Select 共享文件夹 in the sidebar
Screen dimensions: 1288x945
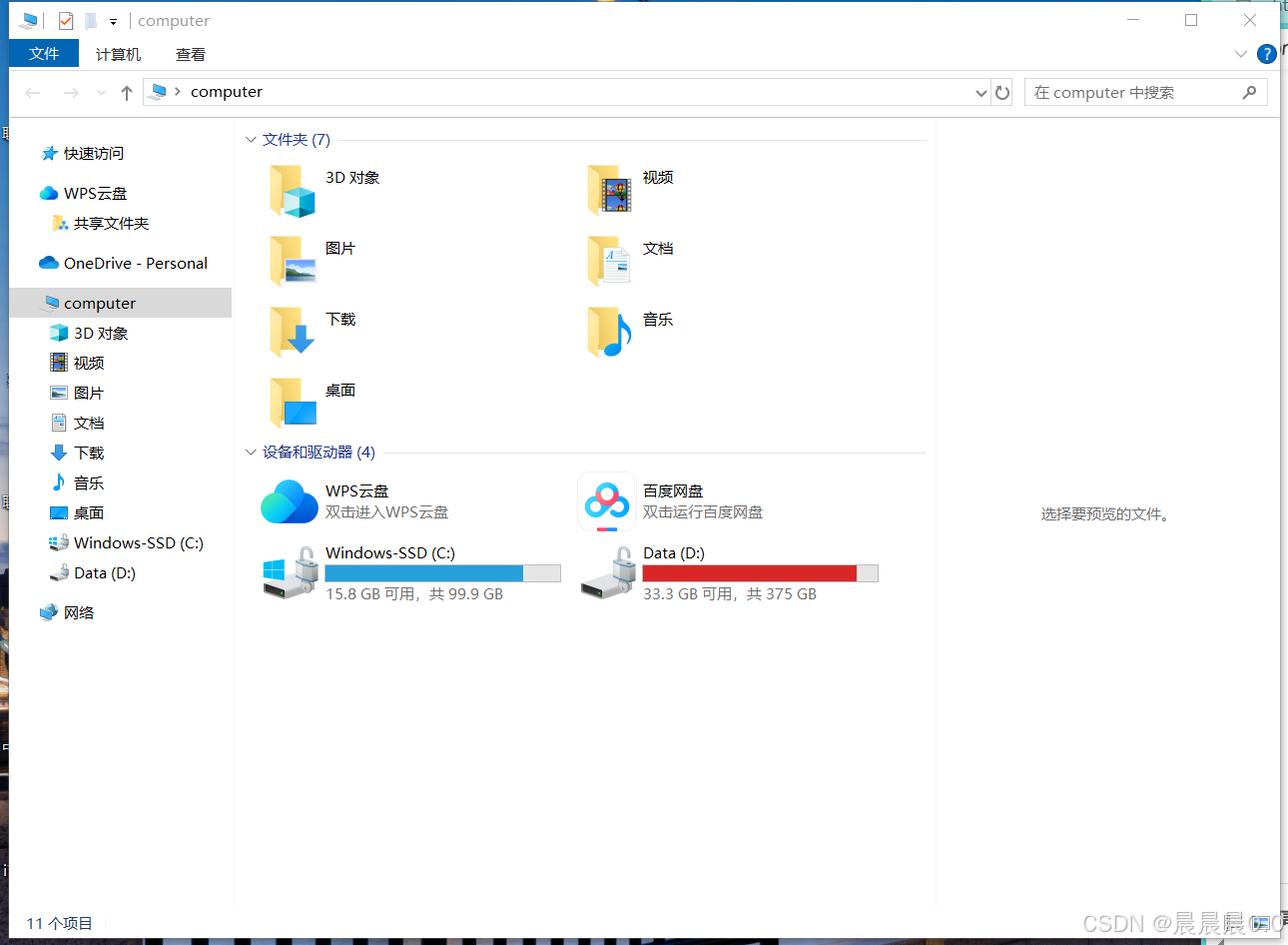(x=111, y=223)
